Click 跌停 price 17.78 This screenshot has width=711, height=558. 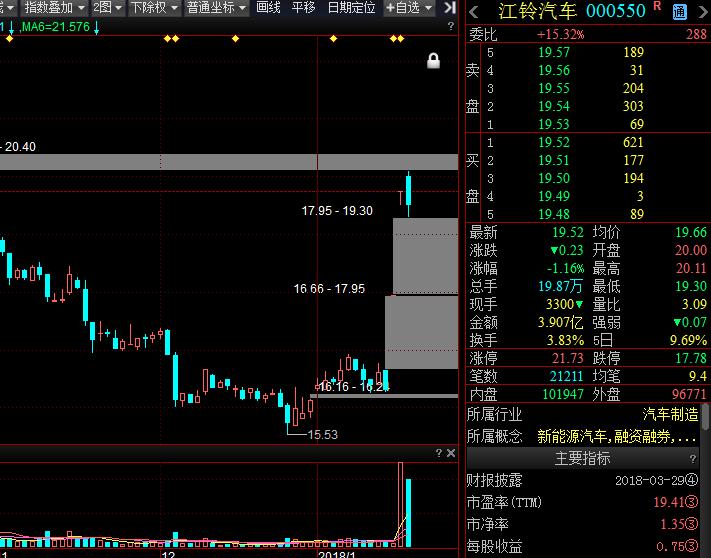(x=691, y=359)
